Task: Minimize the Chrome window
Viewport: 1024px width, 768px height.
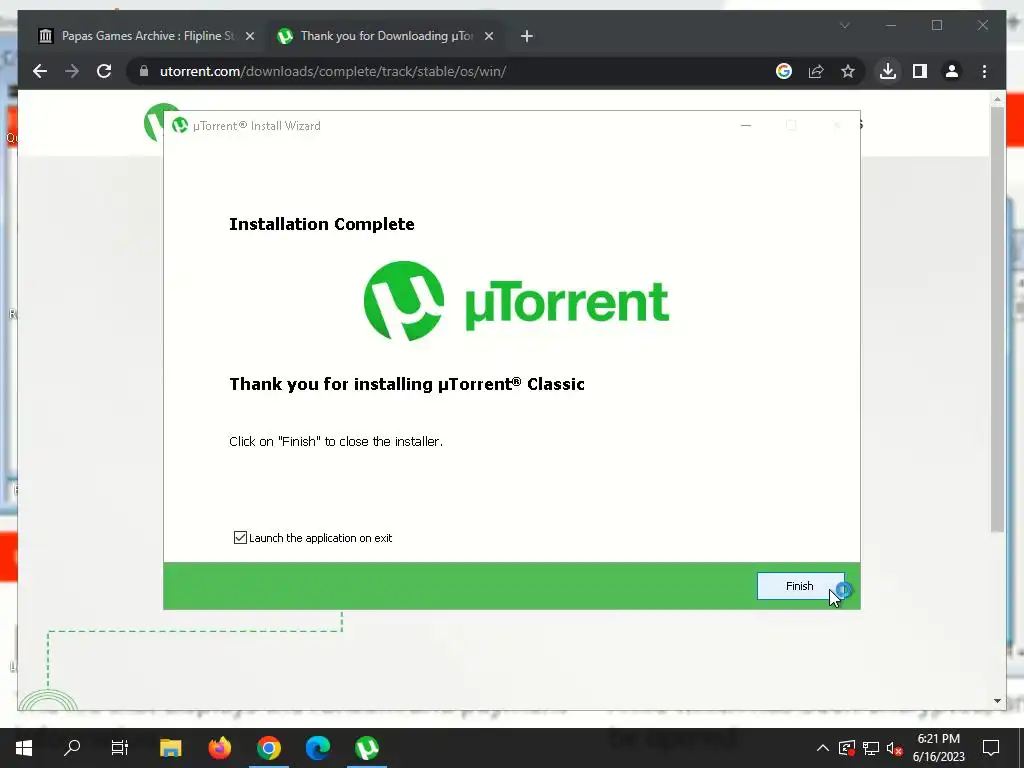Action: 891,25
